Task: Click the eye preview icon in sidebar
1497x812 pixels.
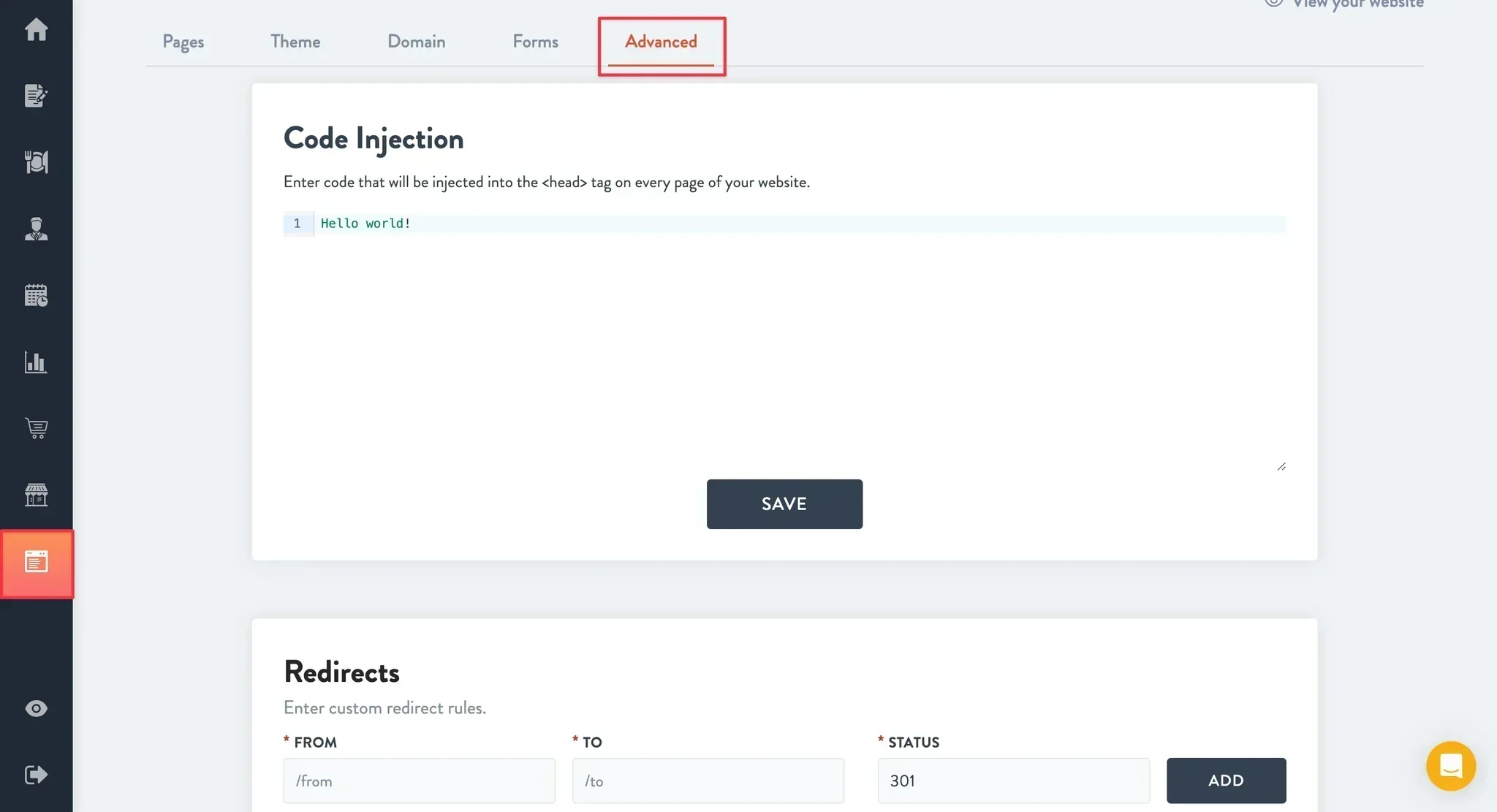Action: pos(36,708)
